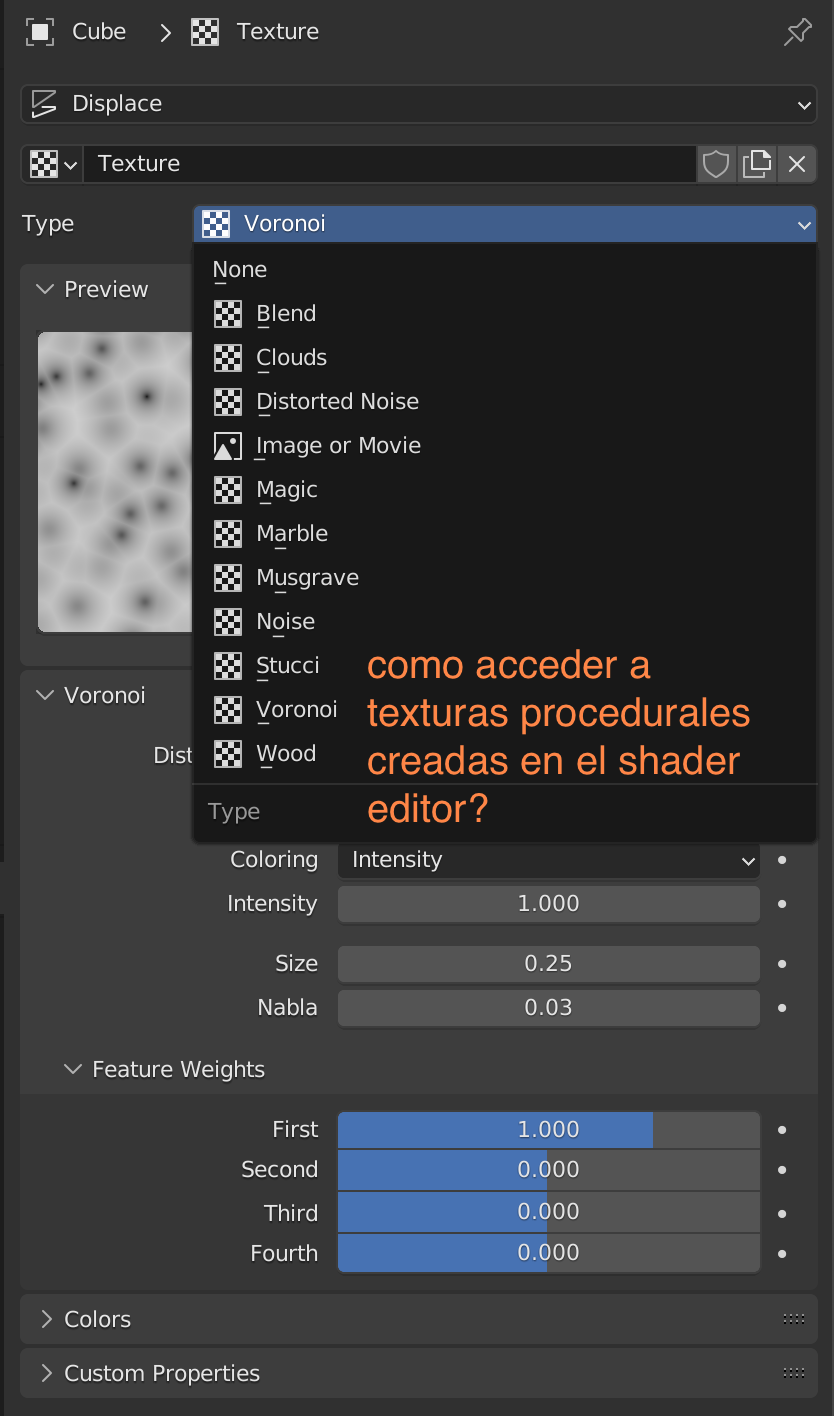Select Image or Movie texture type
This screenshot has height=1416, width=834.
coord(504,446)
